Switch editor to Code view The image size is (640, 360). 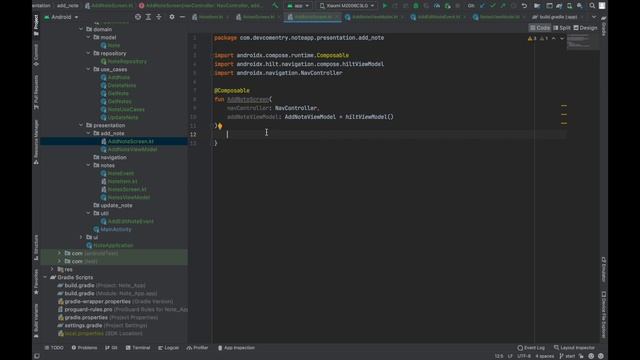click(x=540, y=28)
